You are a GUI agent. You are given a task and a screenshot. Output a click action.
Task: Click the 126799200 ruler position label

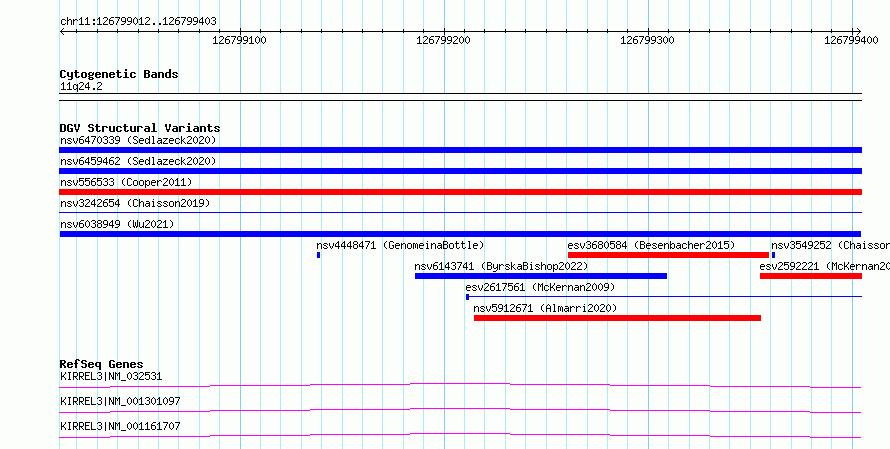click(443, 40)
